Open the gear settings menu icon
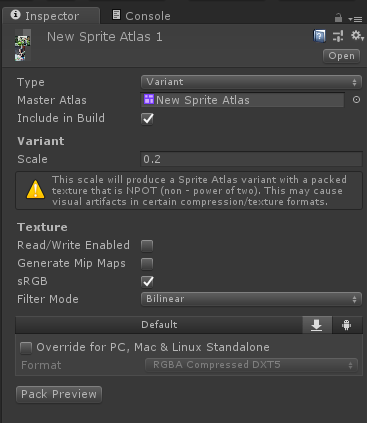This screenshot has width=367, height=423. coord(357,35)
